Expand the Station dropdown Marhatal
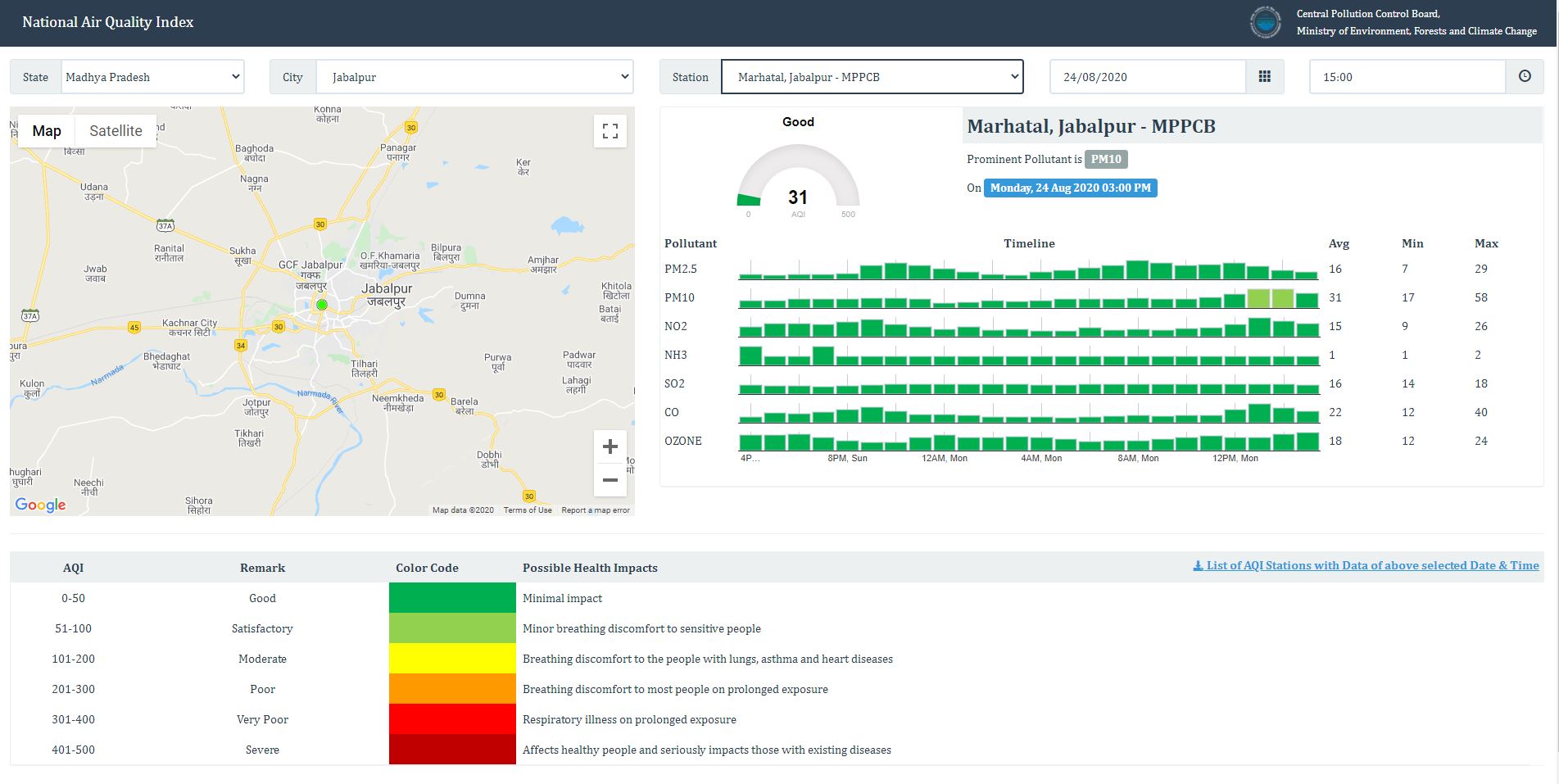 pyautogui.click(x=872, y=77)
